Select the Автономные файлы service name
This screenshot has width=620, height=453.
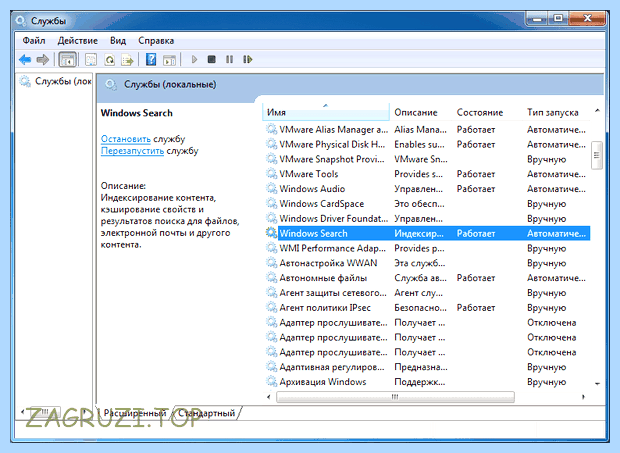coord(323,278)
